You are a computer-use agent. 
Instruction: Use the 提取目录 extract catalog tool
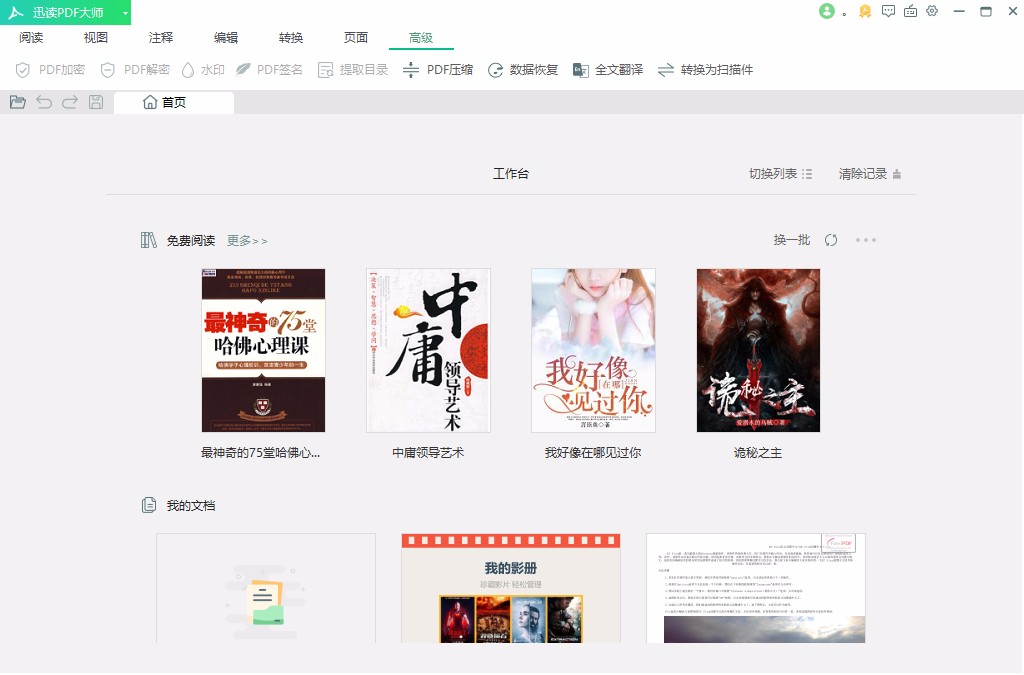(x=351, y=70)
